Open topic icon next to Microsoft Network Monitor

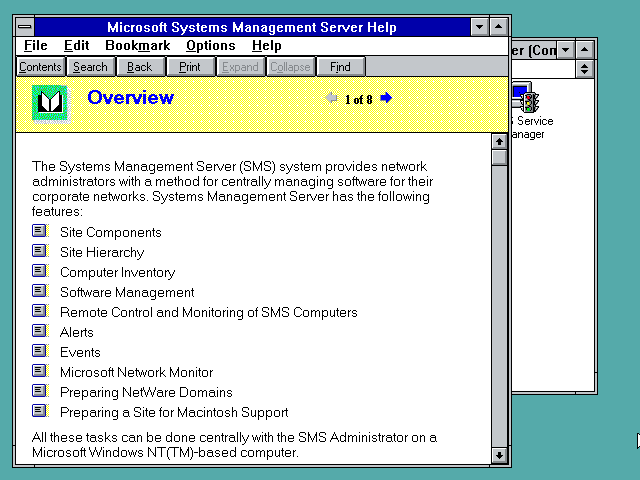click(x=40, y=371)
